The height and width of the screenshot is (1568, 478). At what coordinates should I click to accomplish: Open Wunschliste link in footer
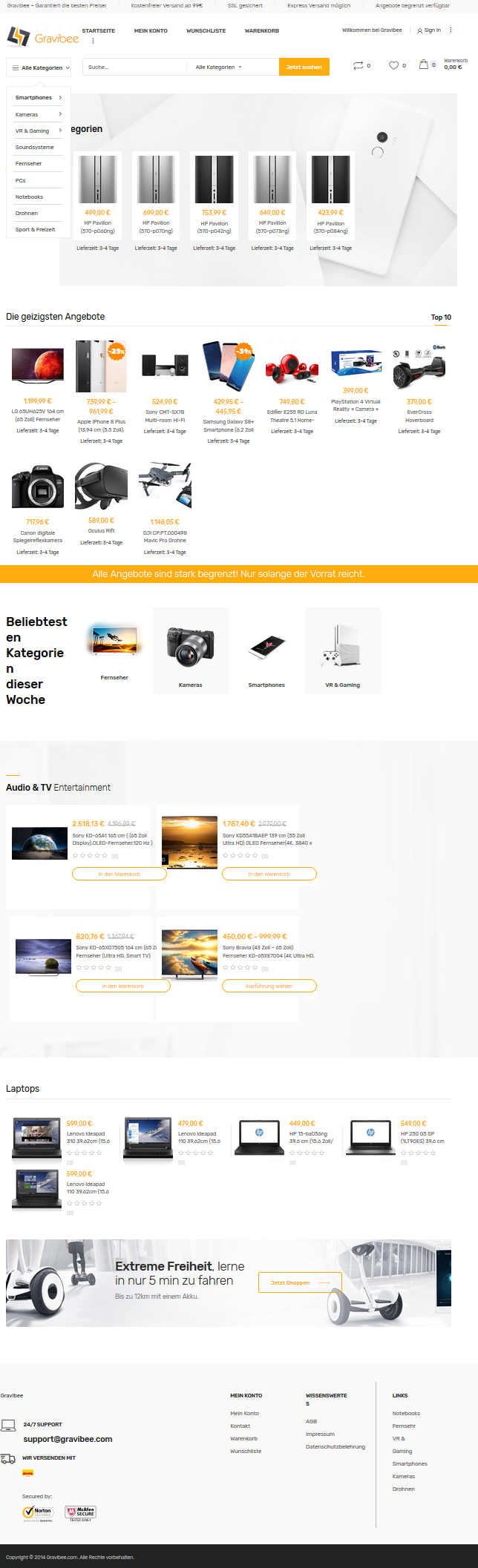(x=246, y=1451)
